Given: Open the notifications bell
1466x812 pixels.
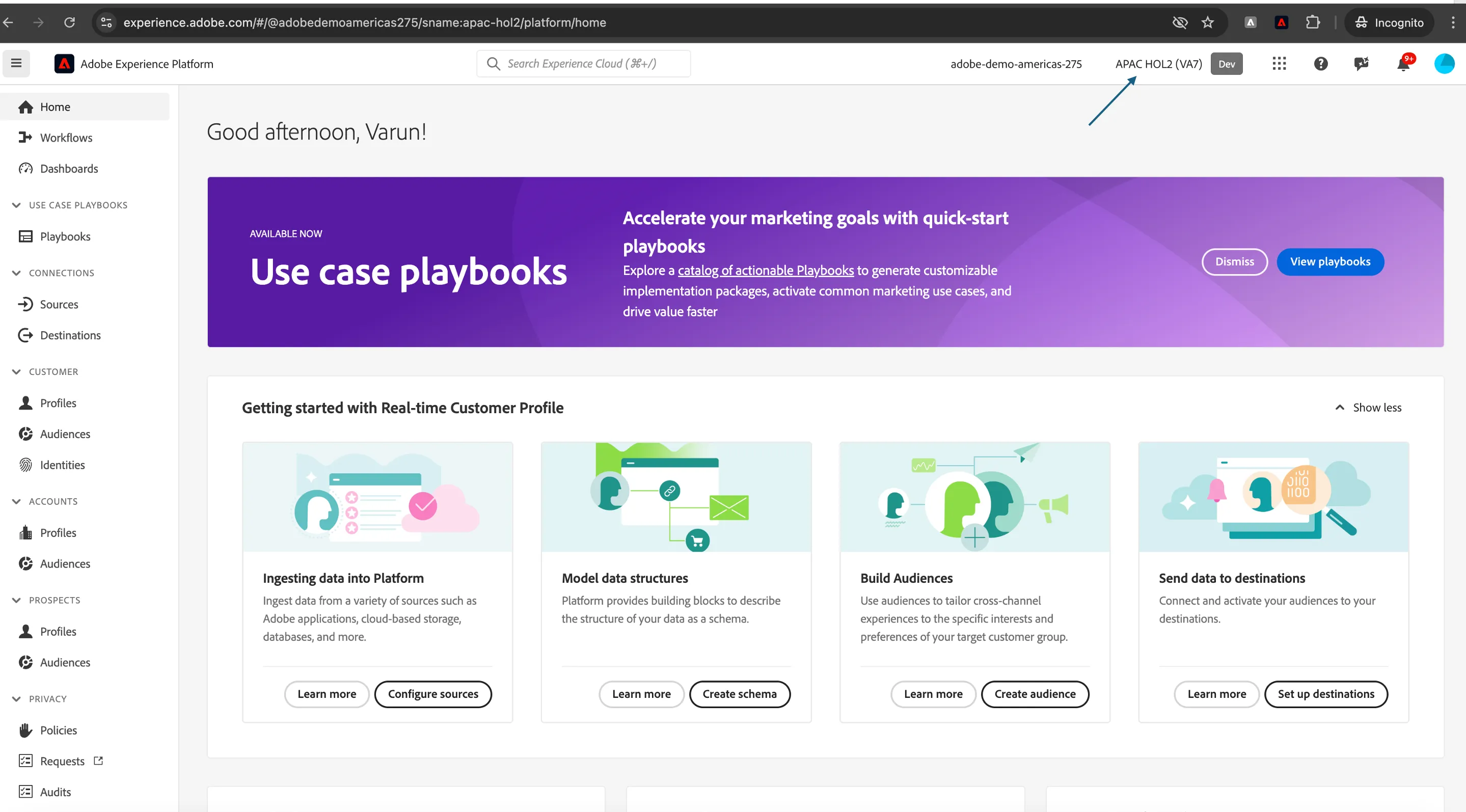Looking at the screenshot, I should coord(1403,64).
